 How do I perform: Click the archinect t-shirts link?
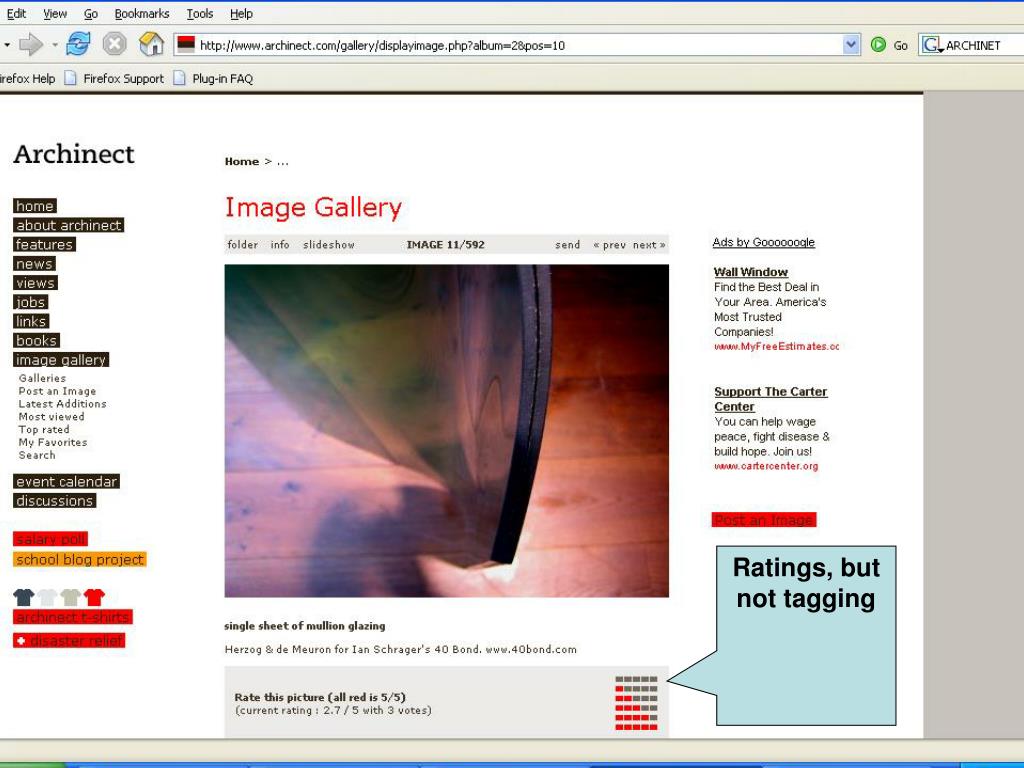(x=72, y=617)
